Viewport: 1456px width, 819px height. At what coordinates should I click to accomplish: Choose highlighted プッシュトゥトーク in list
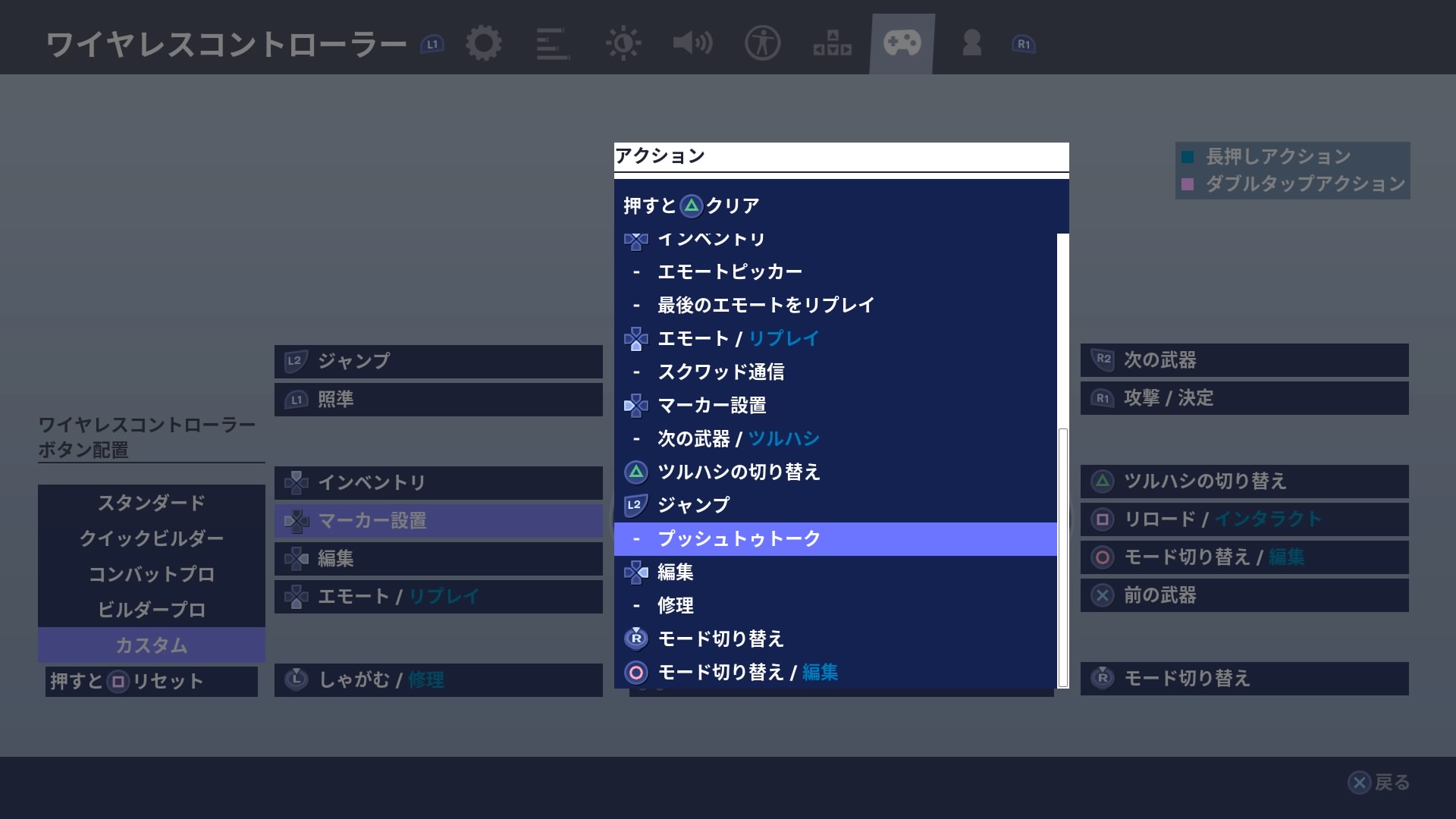pyautogui.click(x=836, y=538)
